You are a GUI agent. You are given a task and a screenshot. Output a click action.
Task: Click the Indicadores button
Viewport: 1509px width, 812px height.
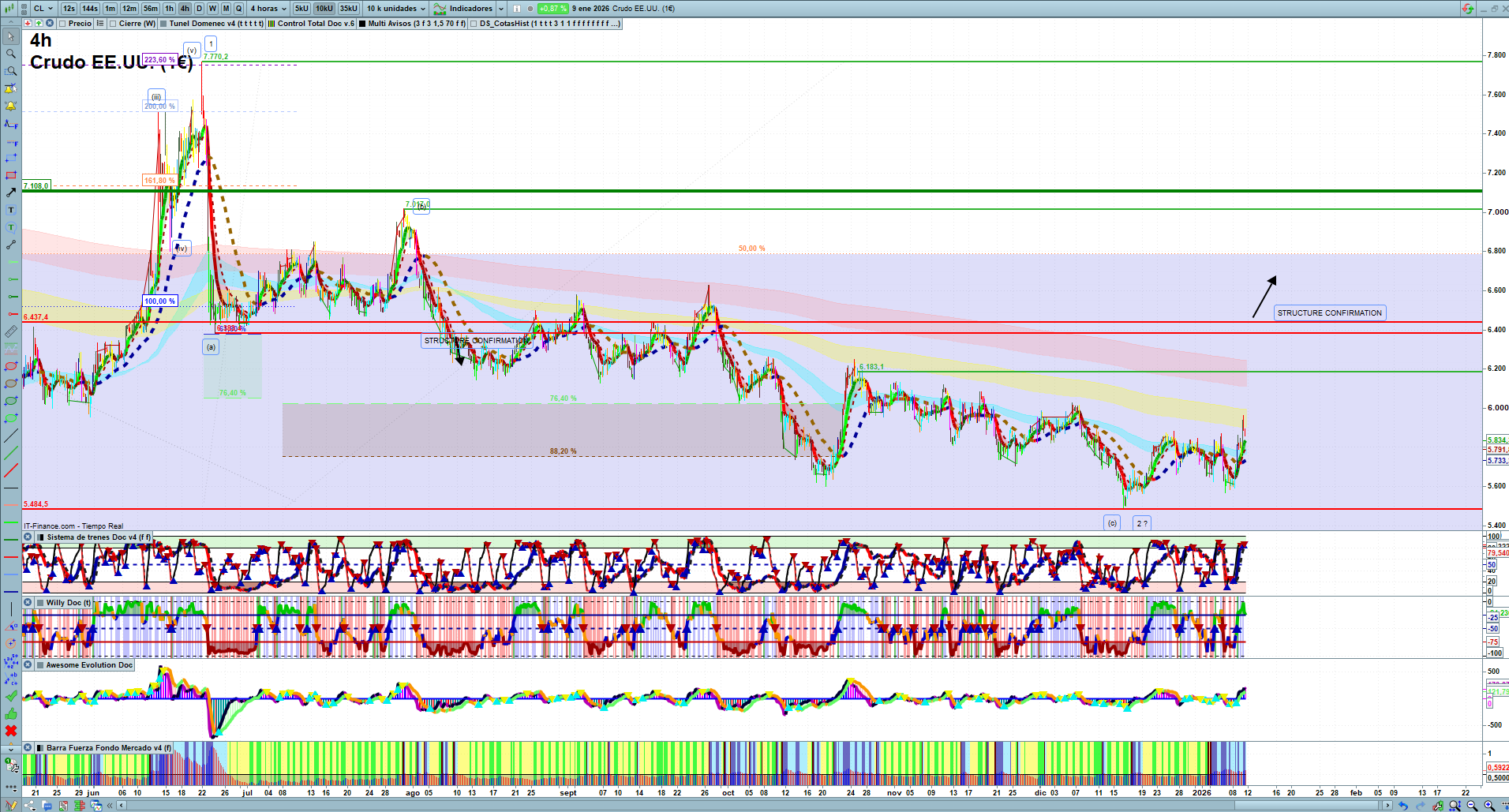click(x=469, y=9)
